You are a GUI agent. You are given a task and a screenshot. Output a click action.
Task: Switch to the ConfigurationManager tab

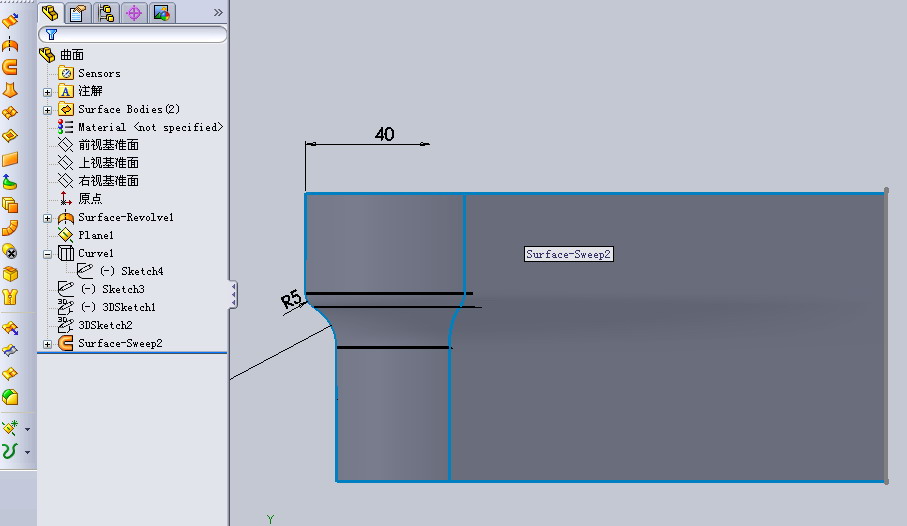106,13
